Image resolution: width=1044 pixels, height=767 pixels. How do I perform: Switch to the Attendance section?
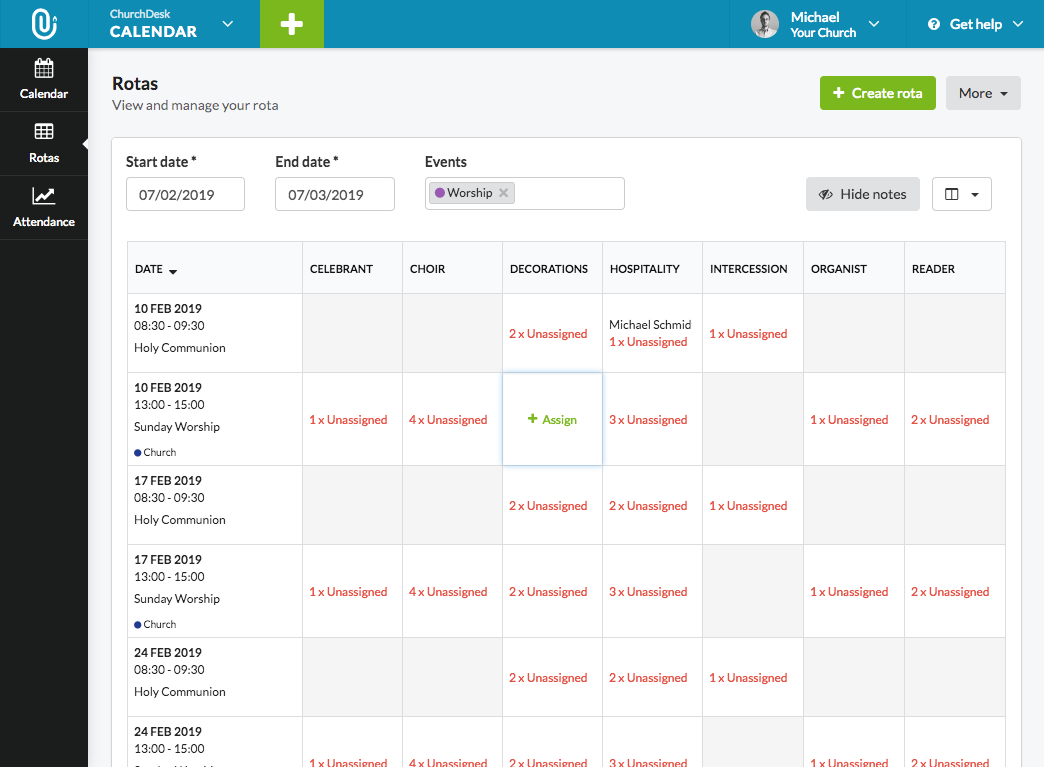coord(43,207)
